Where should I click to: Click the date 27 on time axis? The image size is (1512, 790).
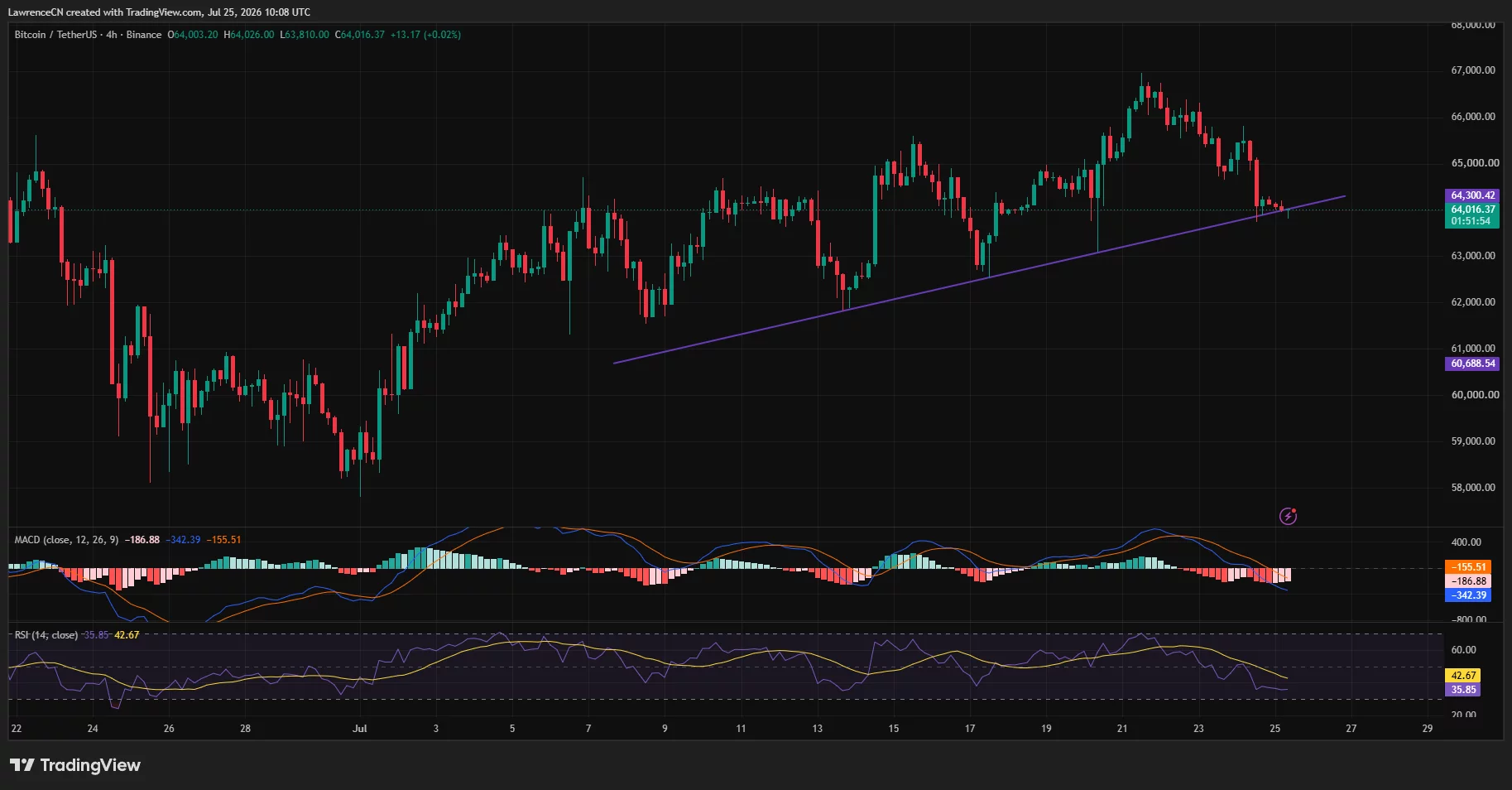1351,729
